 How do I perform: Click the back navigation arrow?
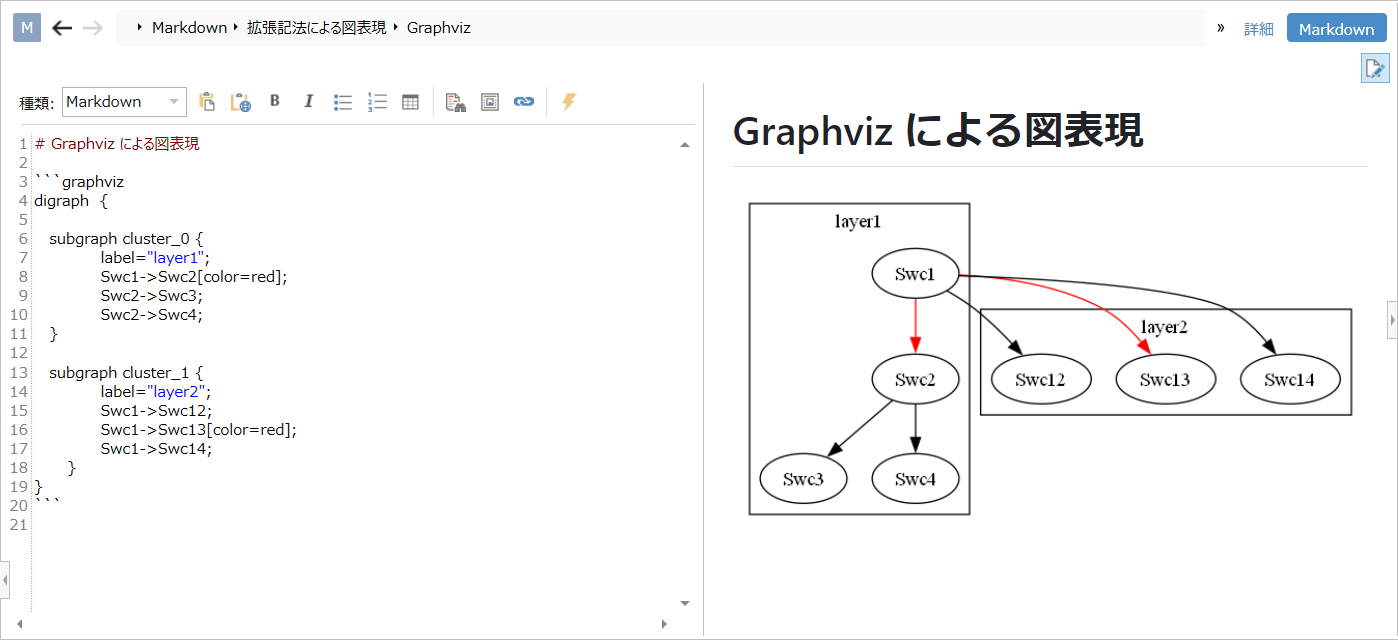coord(62,28)
